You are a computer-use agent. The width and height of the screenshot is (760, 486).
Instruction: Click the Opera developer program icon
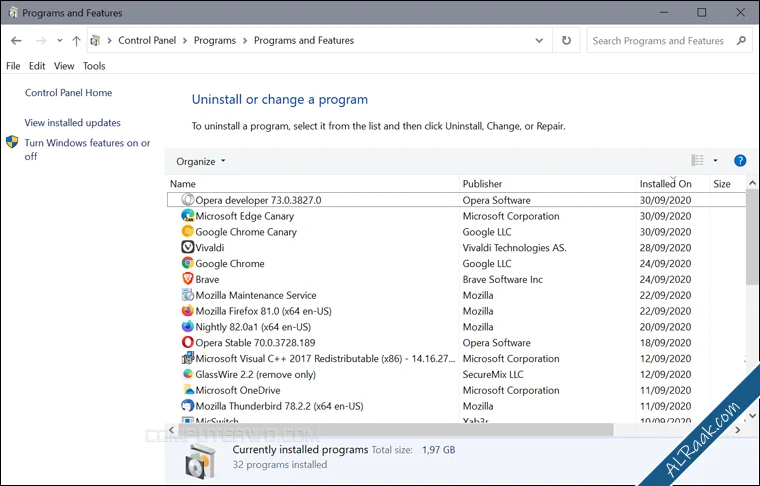188,200
